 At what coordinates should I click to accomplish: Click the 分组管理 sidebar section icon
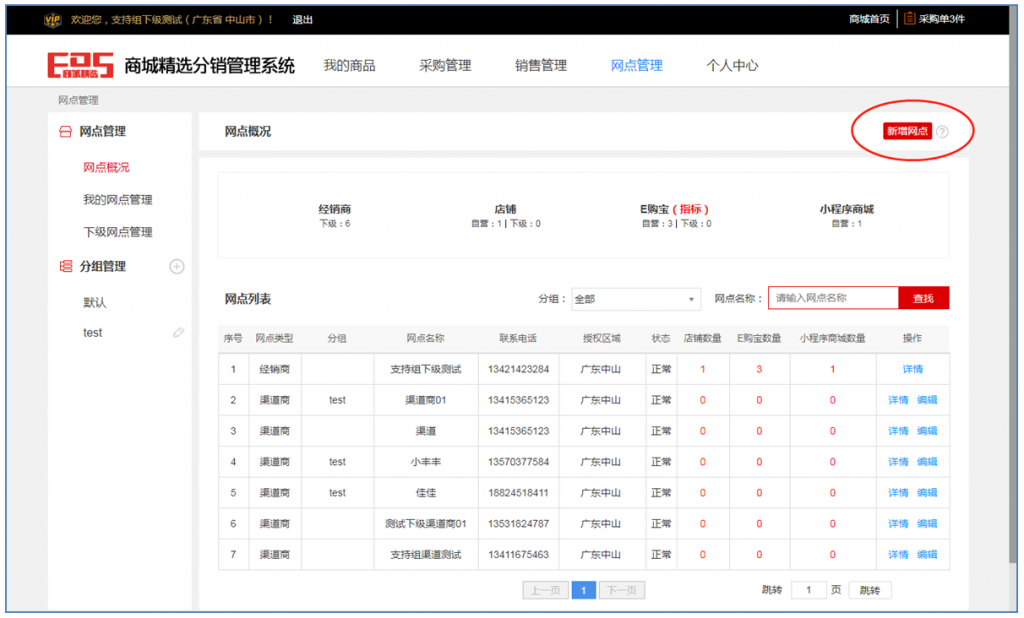tap(65, 267)
